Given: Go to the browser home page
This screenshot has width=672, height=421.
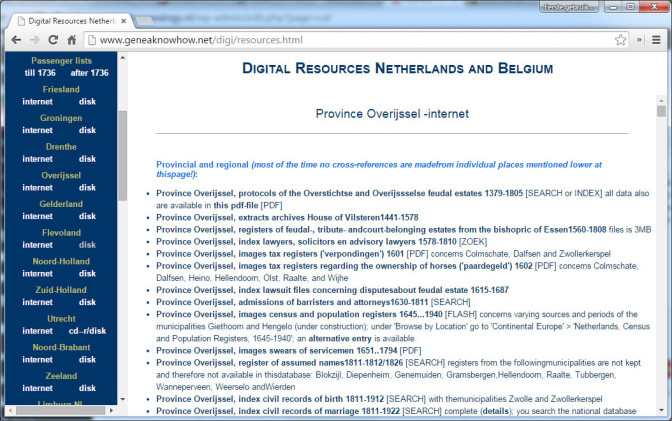Looking at the screenshot, I should click(72, 40).
